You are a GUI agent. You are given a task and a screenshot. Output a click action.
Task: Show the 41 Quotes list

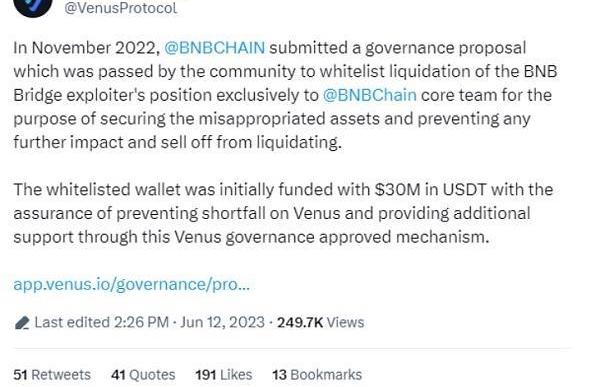[143, 374]
